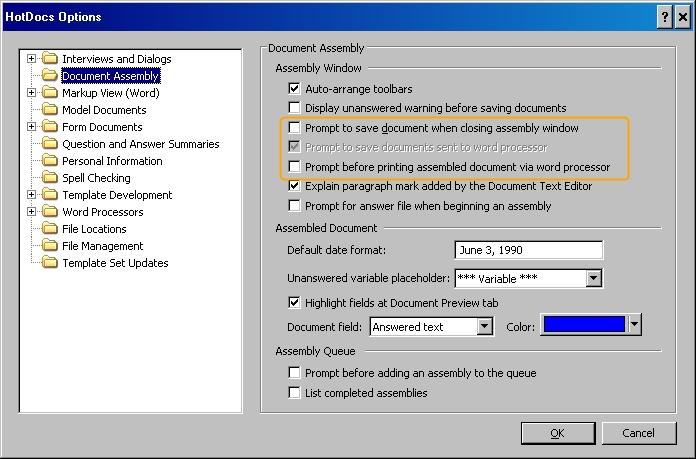Viewport: 696px width, 459px height.
Task: Select the Document Assembly tree item
Action: pyautogui.click(x=110, y=76)
